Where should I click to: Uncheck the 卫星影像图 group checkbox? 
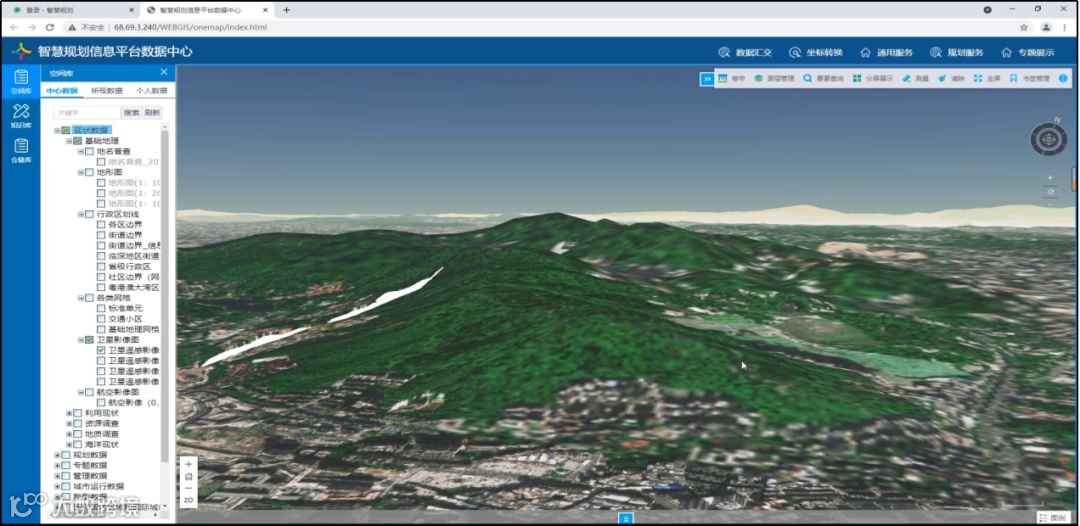pos(90,339)
